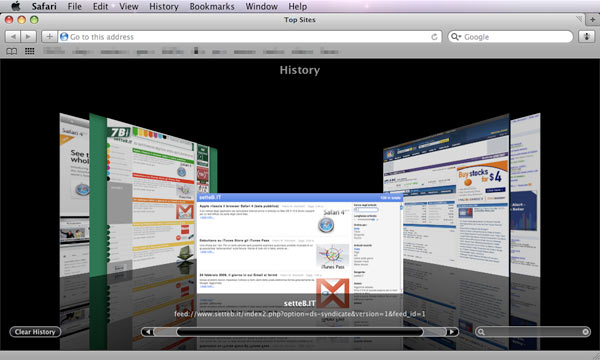
Task: Add bookmark with the plus button
Action: (49, 36)
